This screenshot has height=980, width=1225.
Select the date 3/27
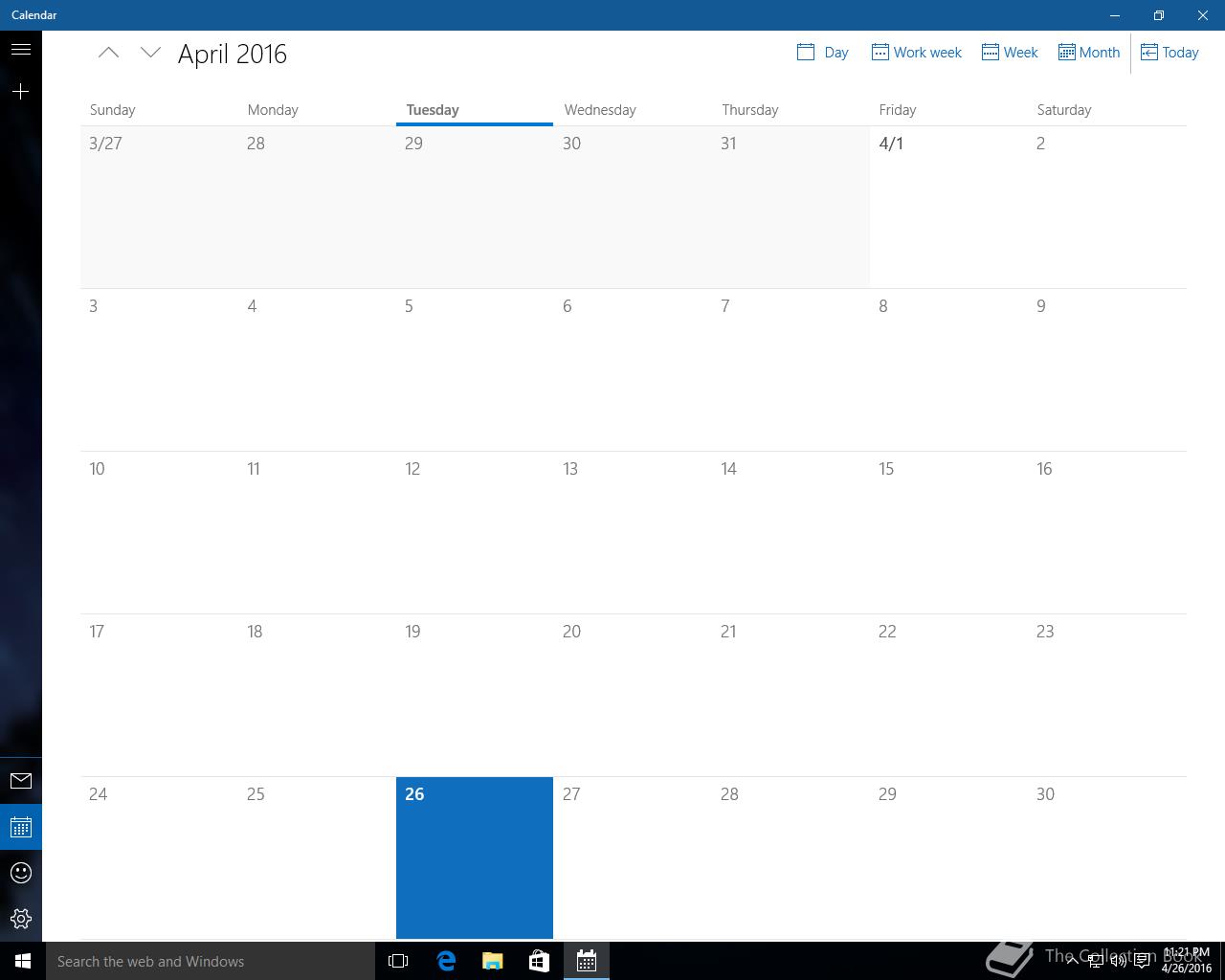159,207
